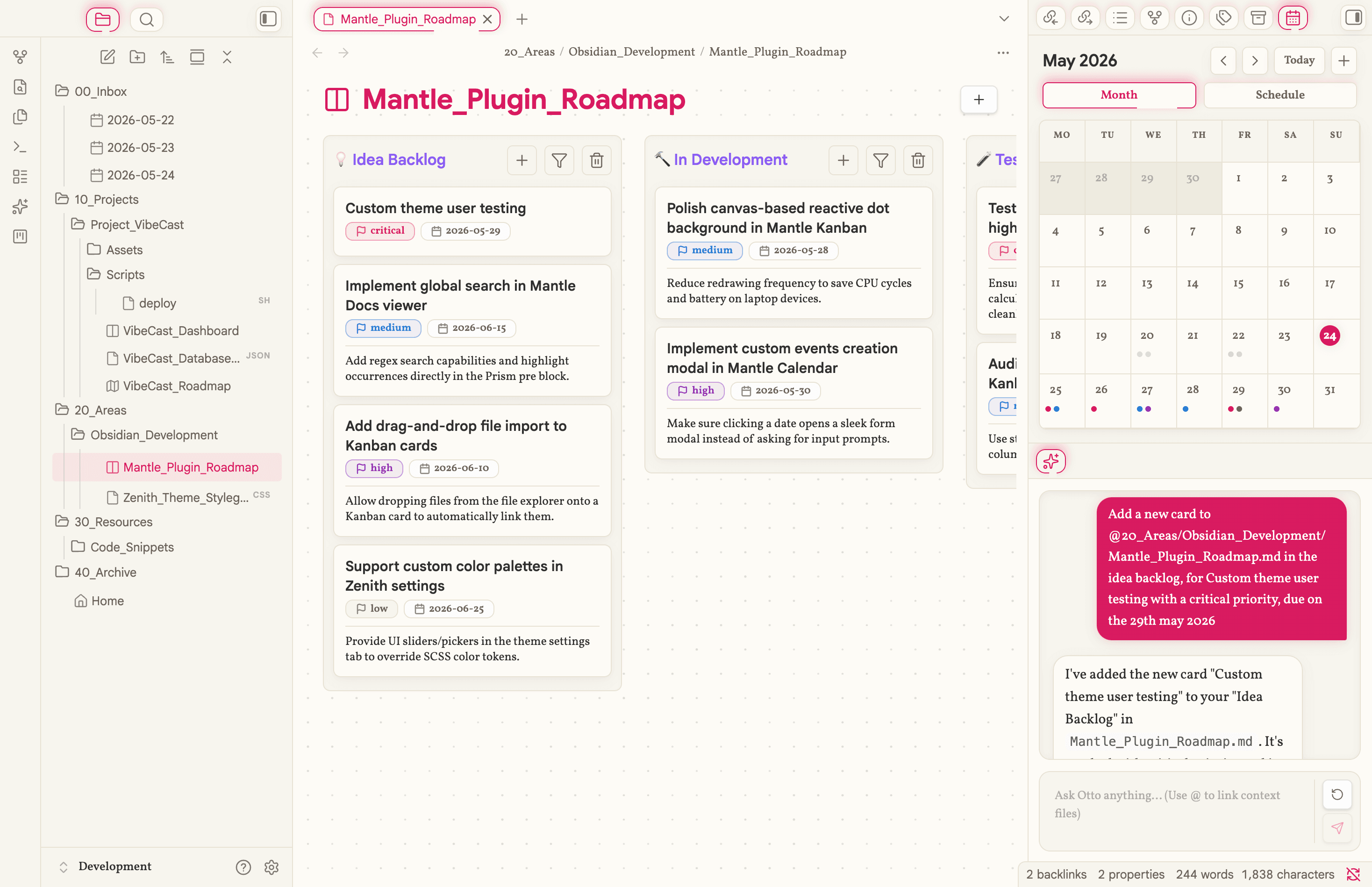
Task: Jump to Today in the calendar
Action: (1299, 60)
